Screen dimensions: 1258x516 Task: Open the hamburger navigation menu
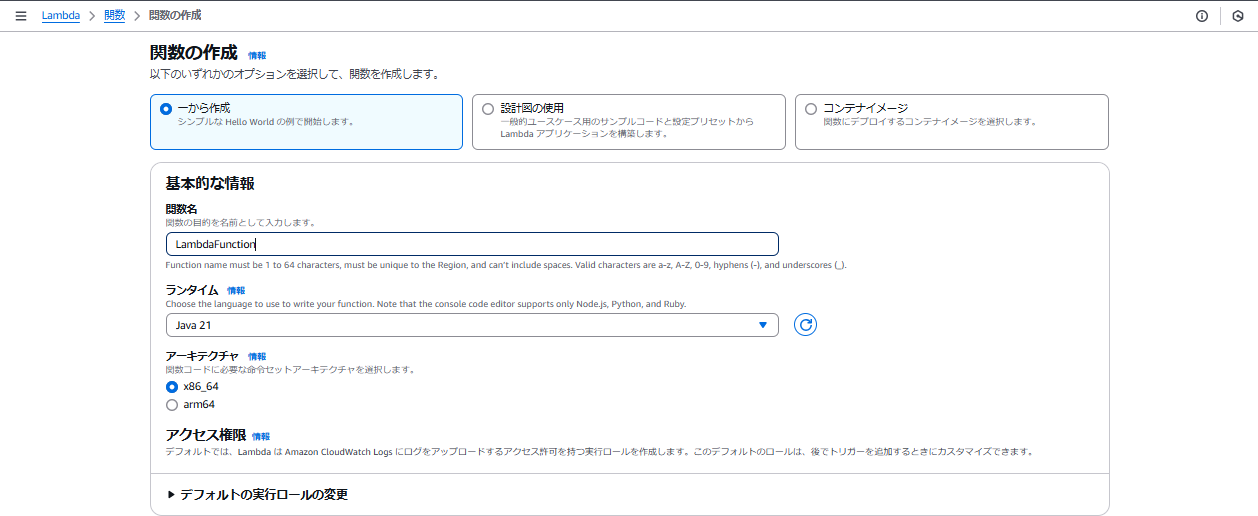(21, 16)
